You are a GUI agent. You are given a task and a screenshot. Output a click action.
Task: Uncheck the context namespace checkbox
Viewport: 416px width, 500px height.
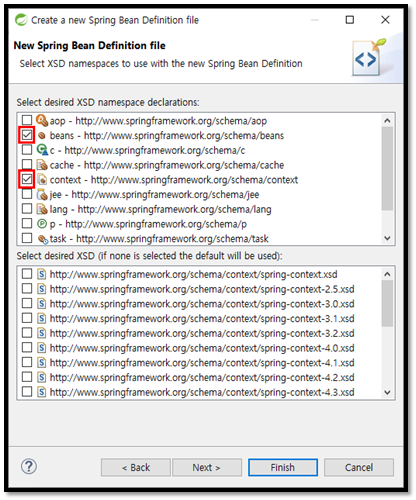[x=27, y=179]
